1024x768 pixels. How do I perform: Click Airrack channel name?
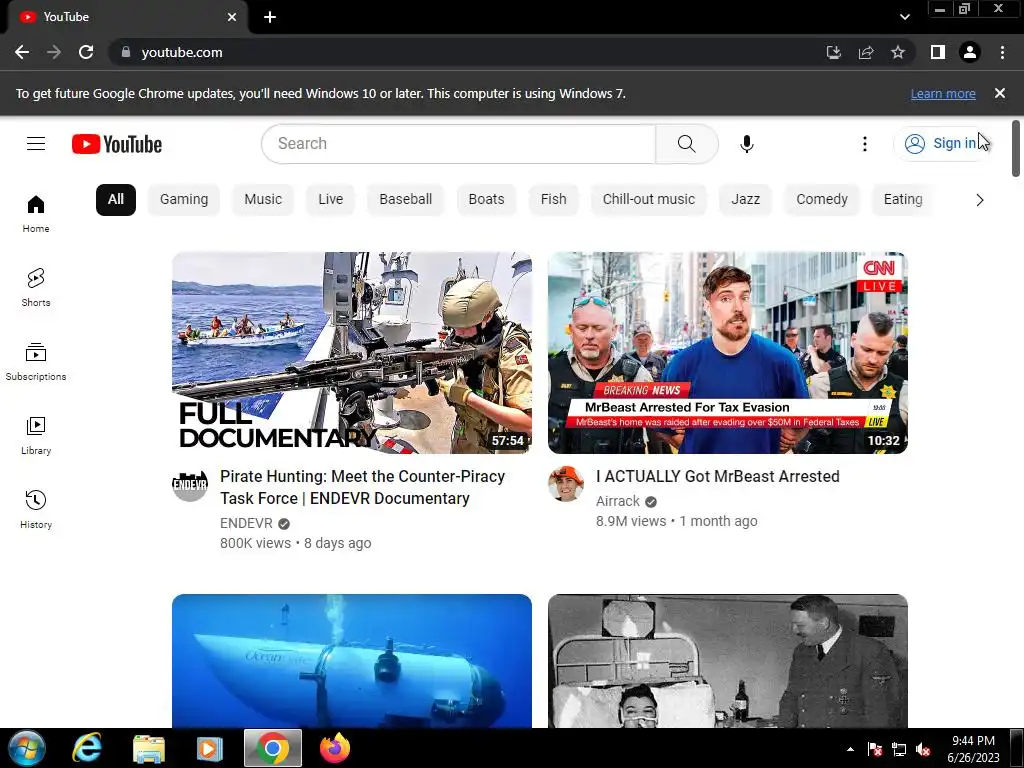pos(618,502)
